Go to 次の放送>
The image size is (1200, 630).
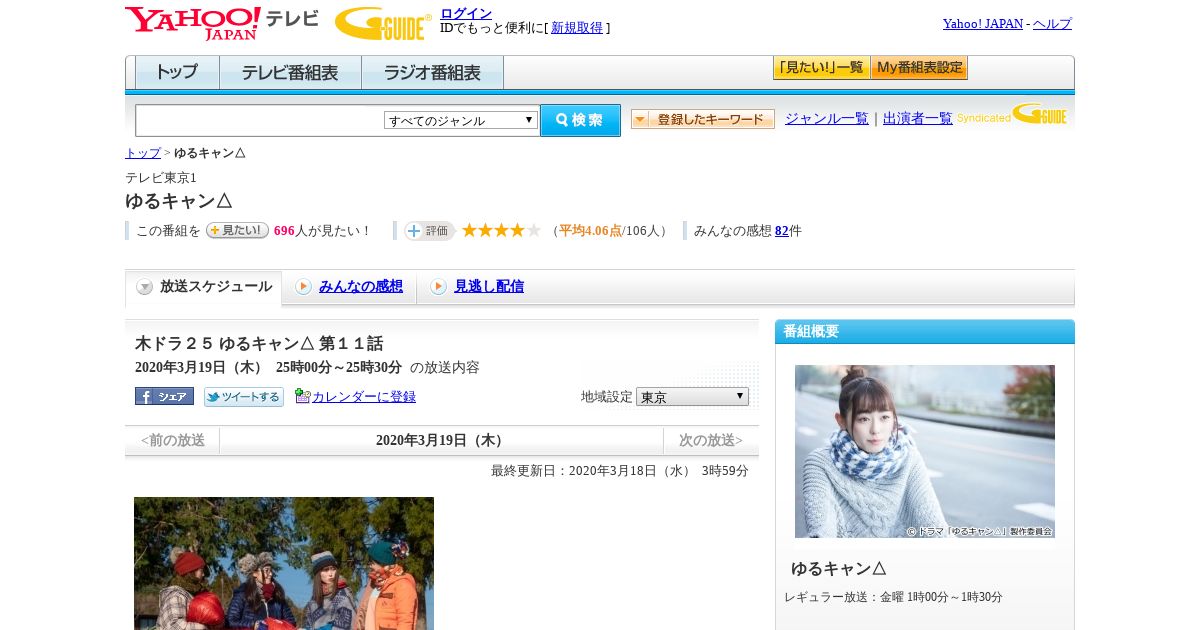[711, 440]
